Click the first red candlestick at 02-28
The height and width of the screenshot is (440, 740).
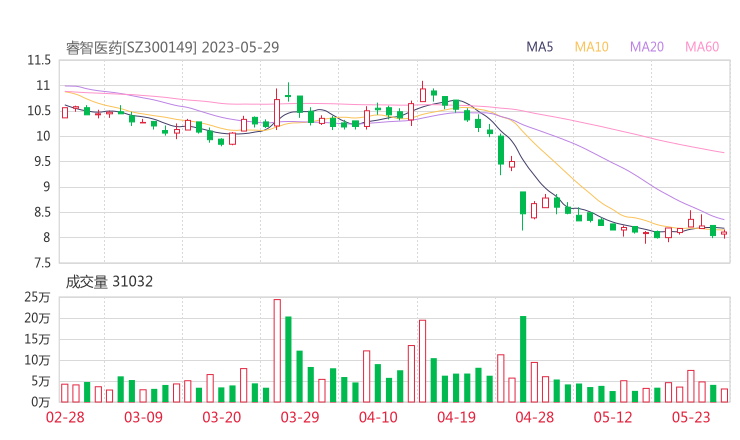[x=65, y=113]
